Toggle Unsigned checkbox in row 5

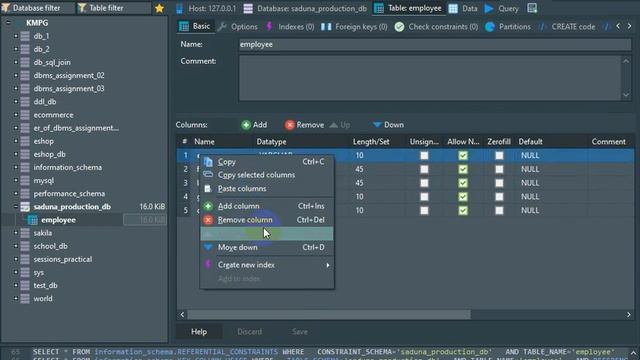(424, 211)
